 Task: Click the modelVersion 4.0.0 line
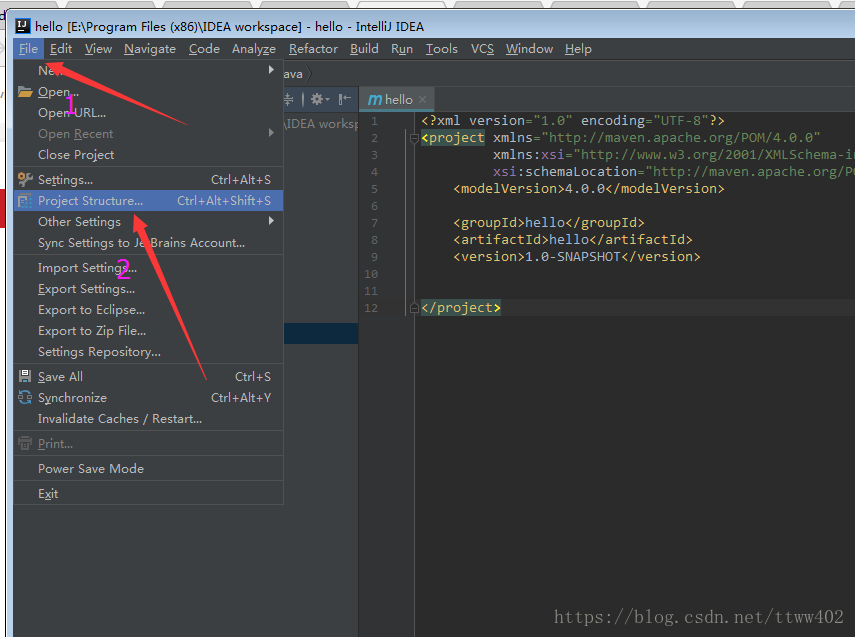[x=589, y=189]
